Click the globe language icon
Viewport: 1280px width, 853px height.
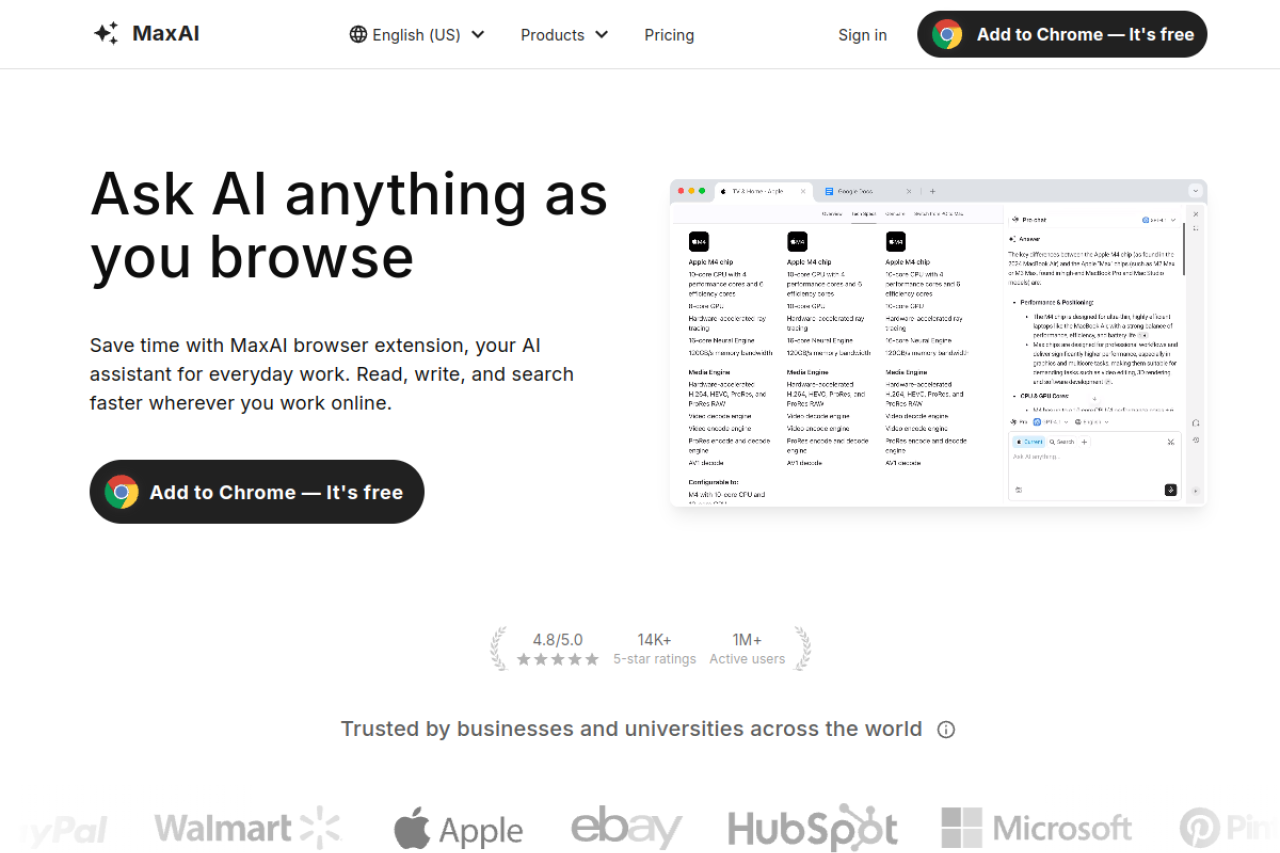click(358, 34)
